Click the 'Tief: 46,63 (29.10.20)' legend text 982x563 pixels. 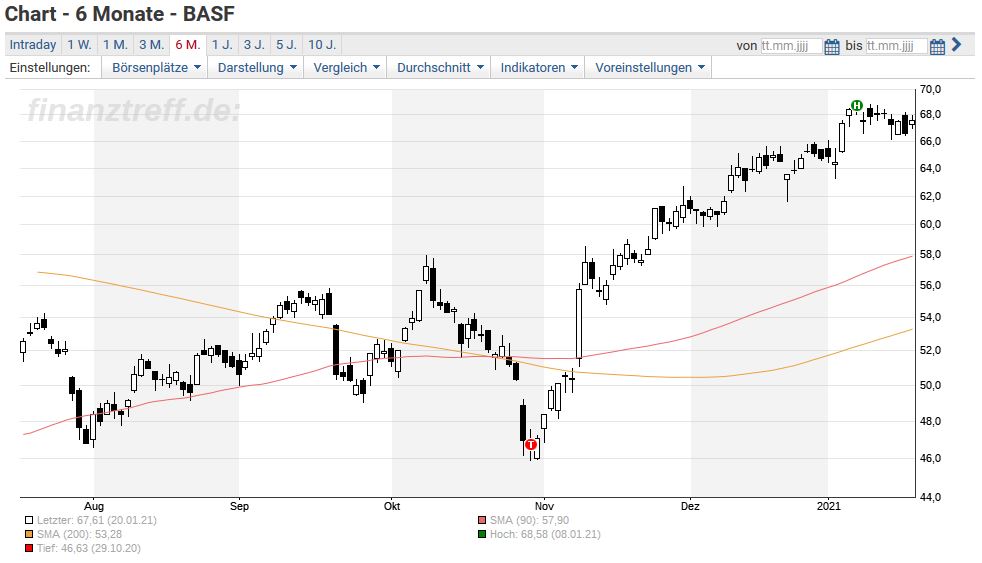(x=88, y=549)
